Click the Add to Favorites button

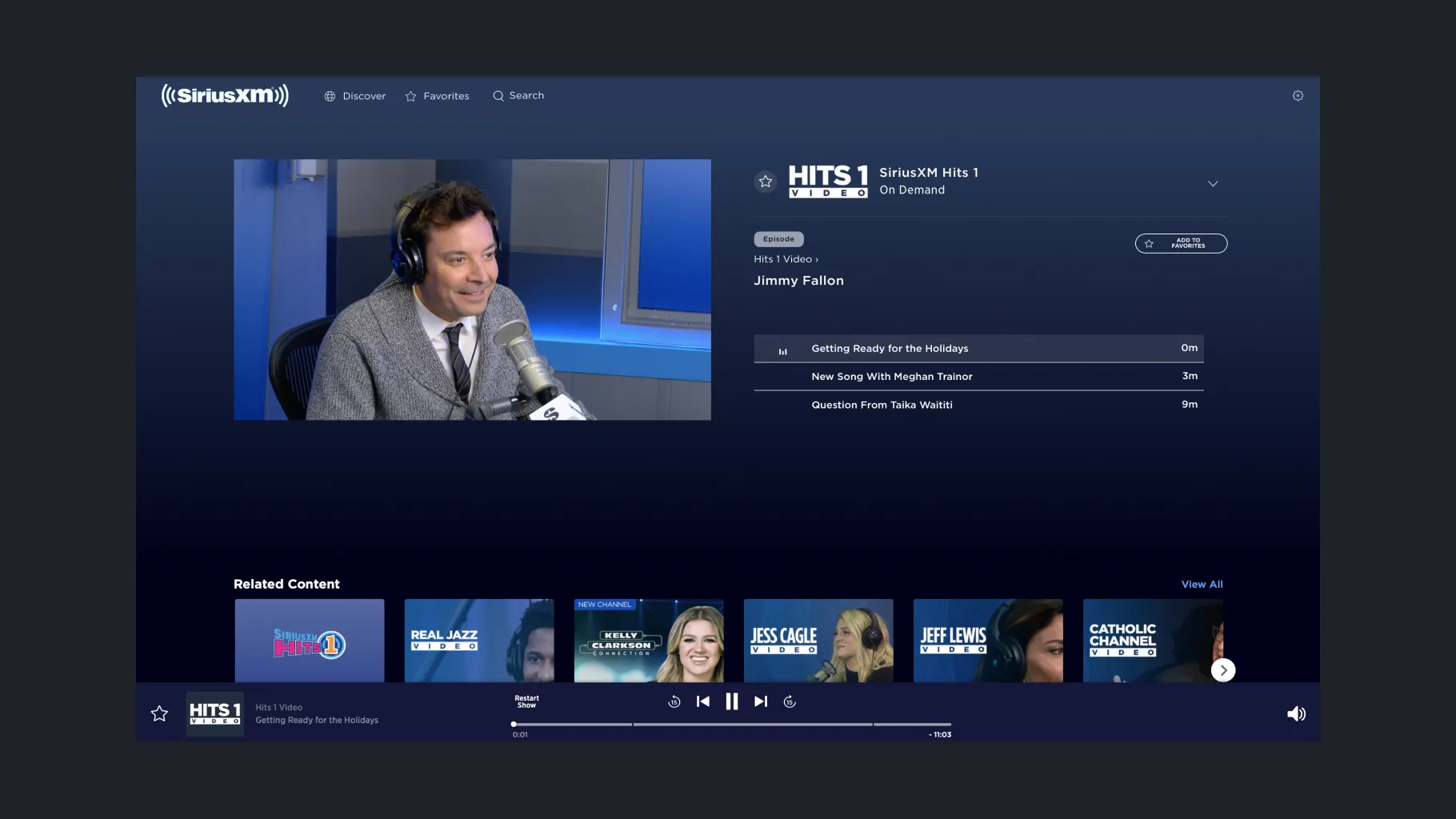(x=1181, y=243)
